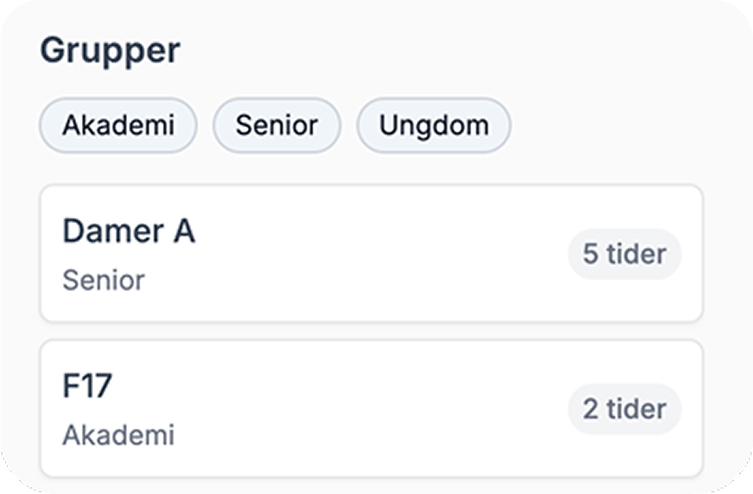Click the Akademi subtitle under F17
Image resolution: width=753 pixels, height=494 pixels.
click(x=118, y=435)
